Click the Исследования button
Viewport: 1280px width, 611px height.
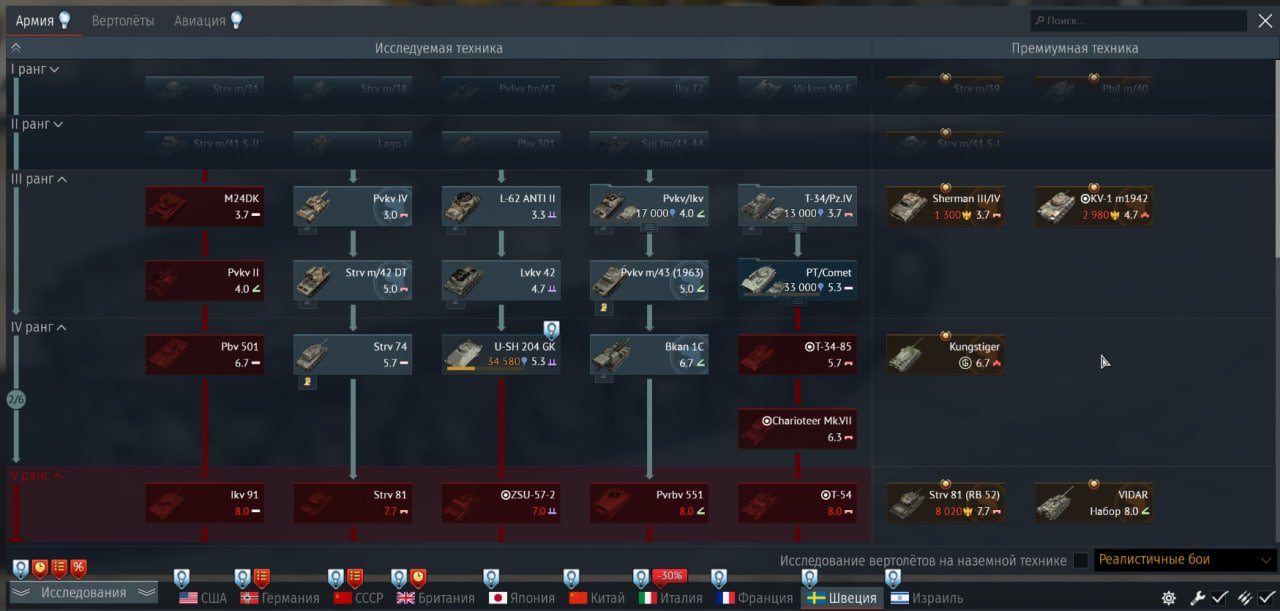[x=83, y=593]
